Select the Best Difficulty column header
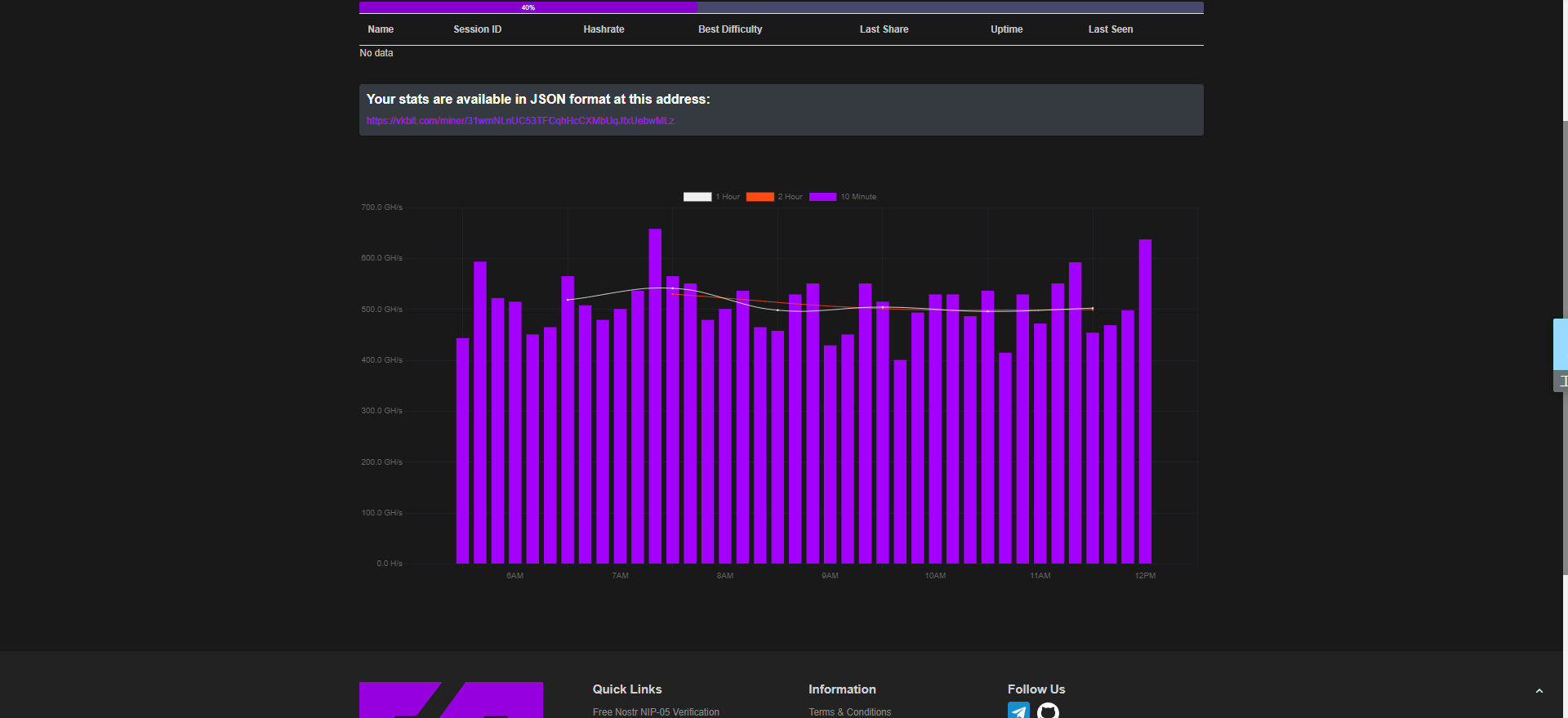1568x718 pixels. click(730, 29)
